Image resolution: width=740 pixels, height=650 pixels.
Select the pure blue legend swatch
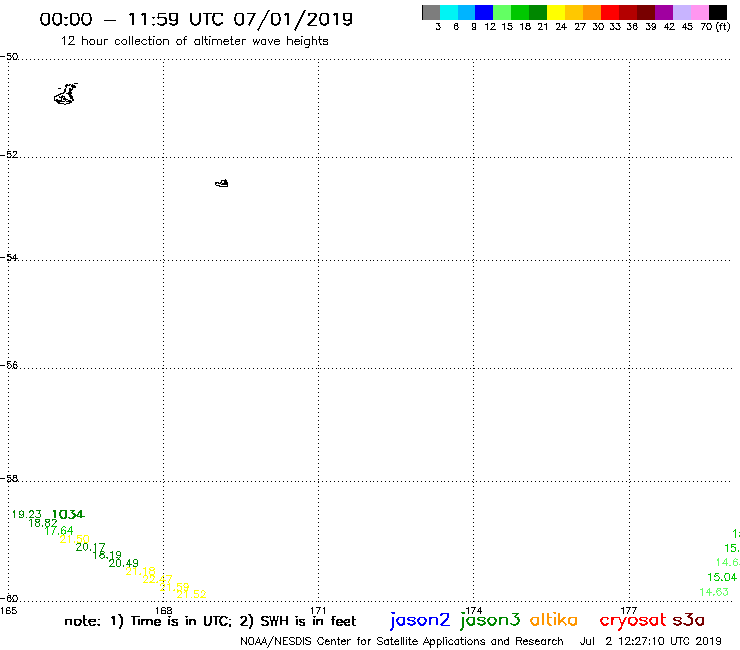click(x=484, y=12)
